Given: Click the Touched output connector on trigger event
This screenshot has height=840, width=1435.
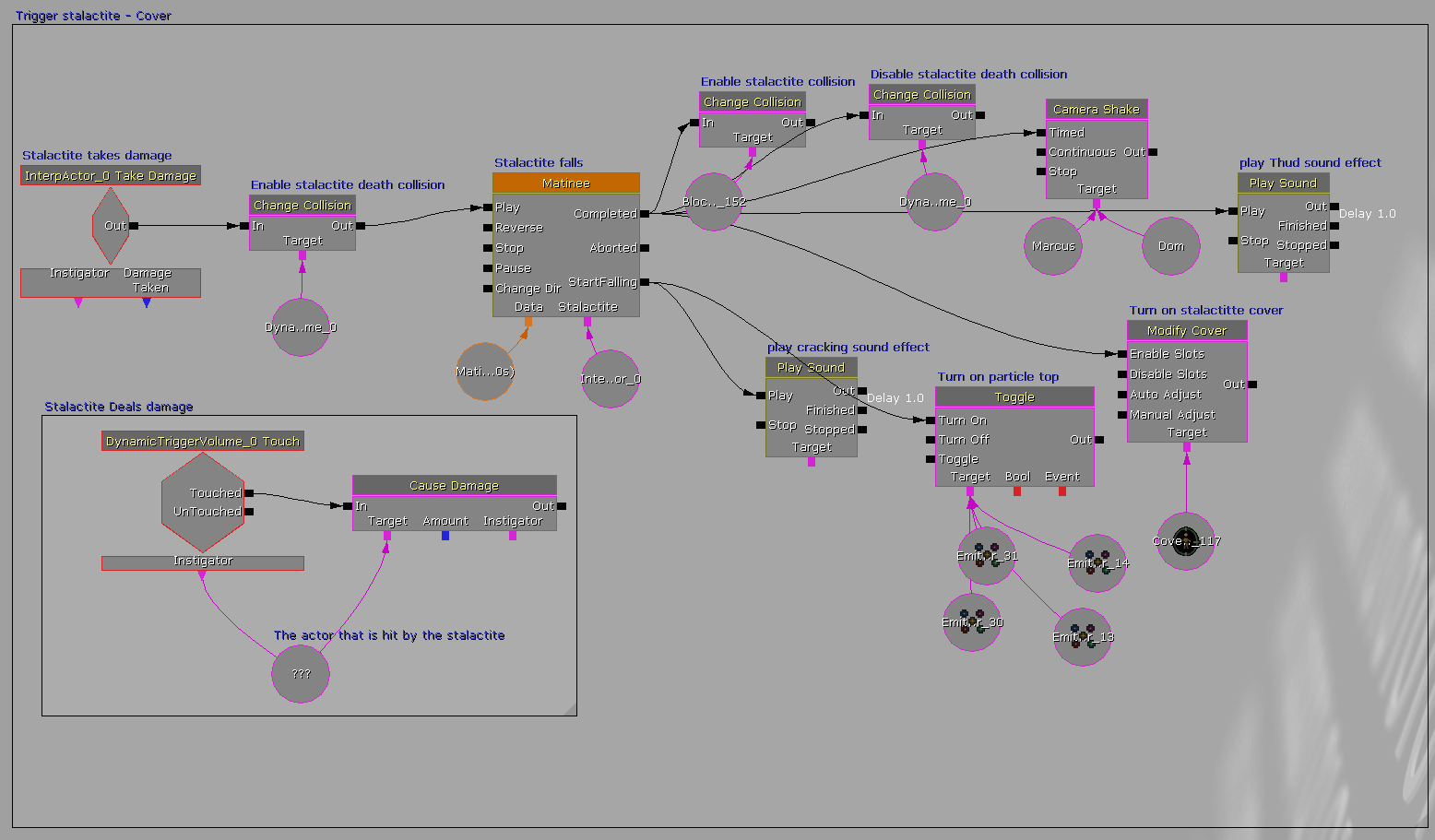Looking at the screenshot, I should click(x=249, y=493).
